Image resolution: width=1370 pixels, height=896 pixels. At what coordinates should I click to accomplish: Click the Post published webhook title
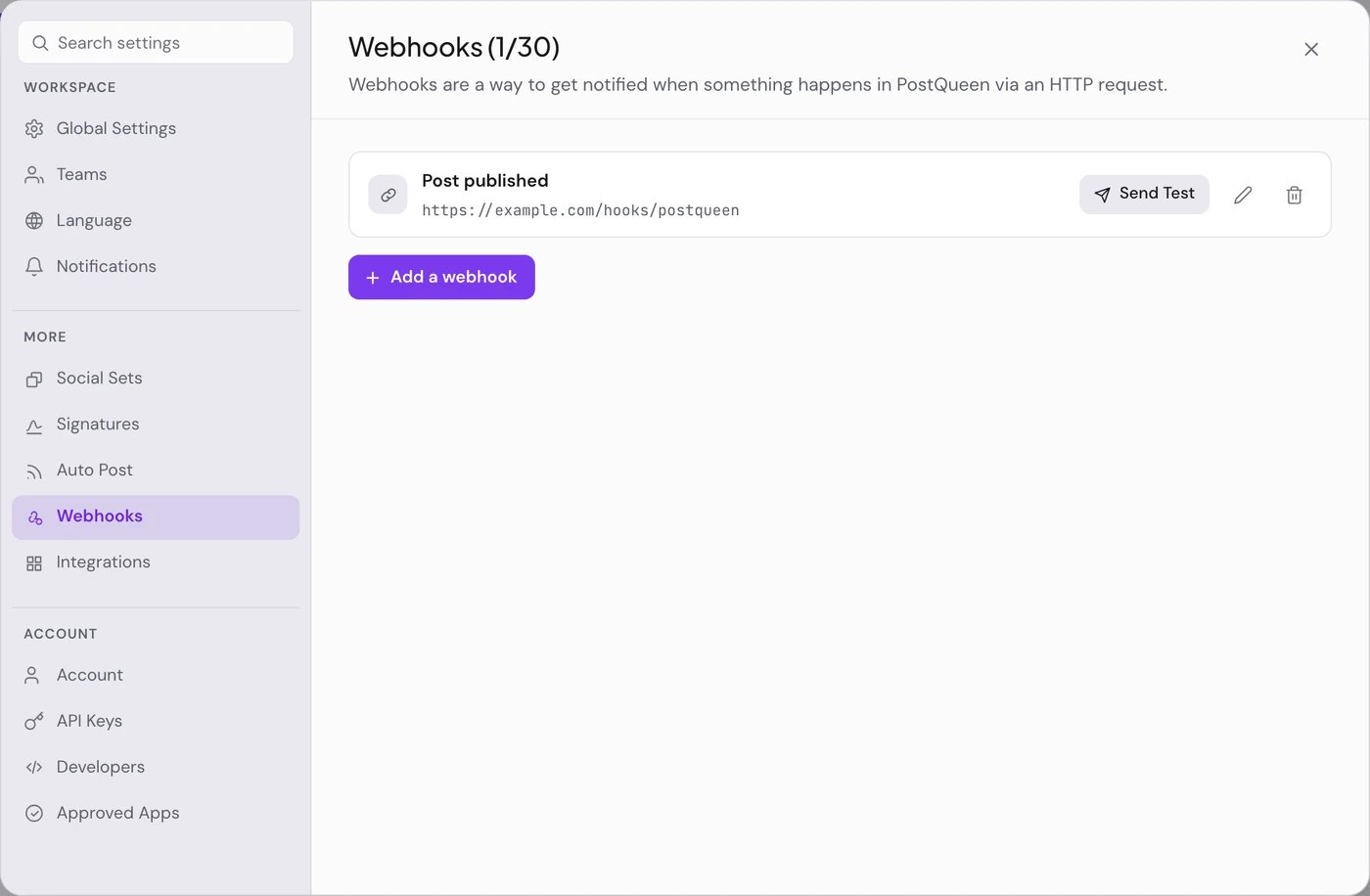[x=485, y=181]
